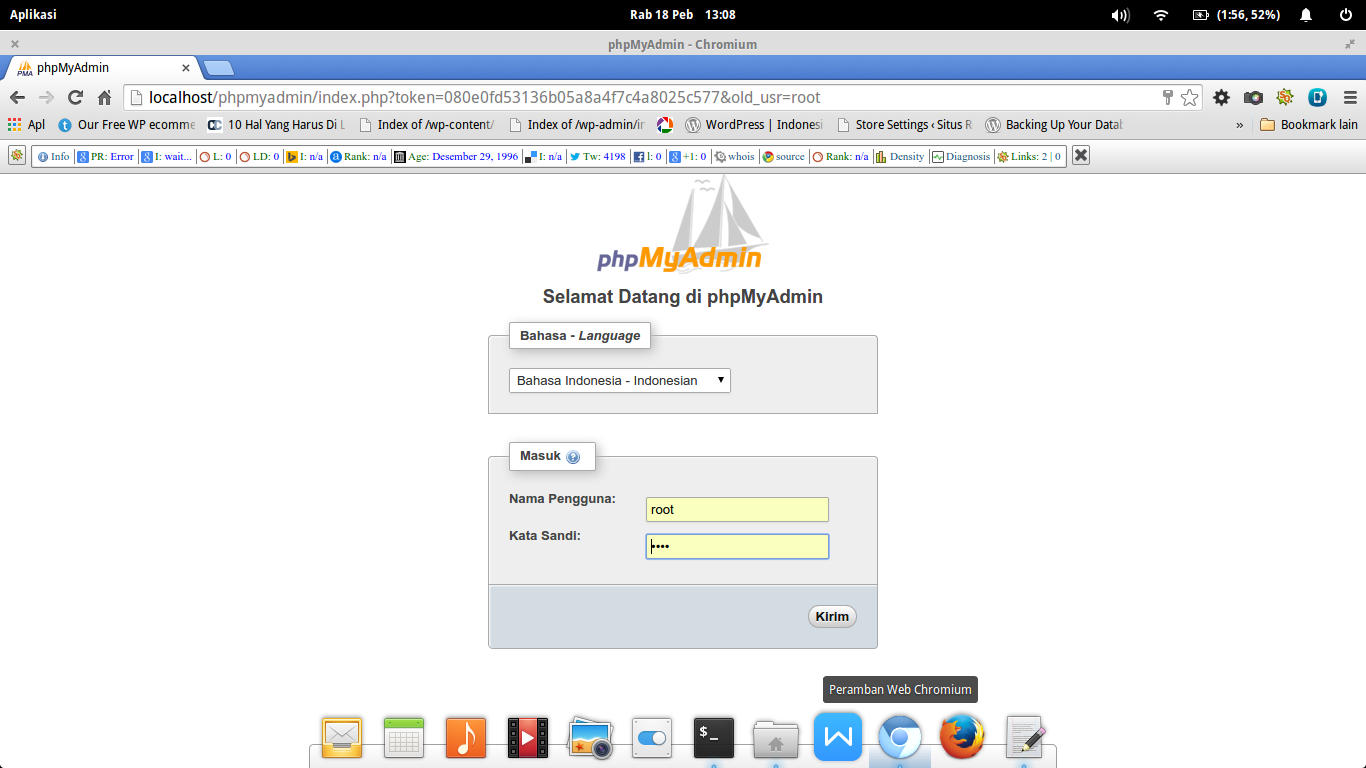This screenshot has height=768, width=1366.
Task: Open the power session menu icon
Action: (x=1346, y=15)
